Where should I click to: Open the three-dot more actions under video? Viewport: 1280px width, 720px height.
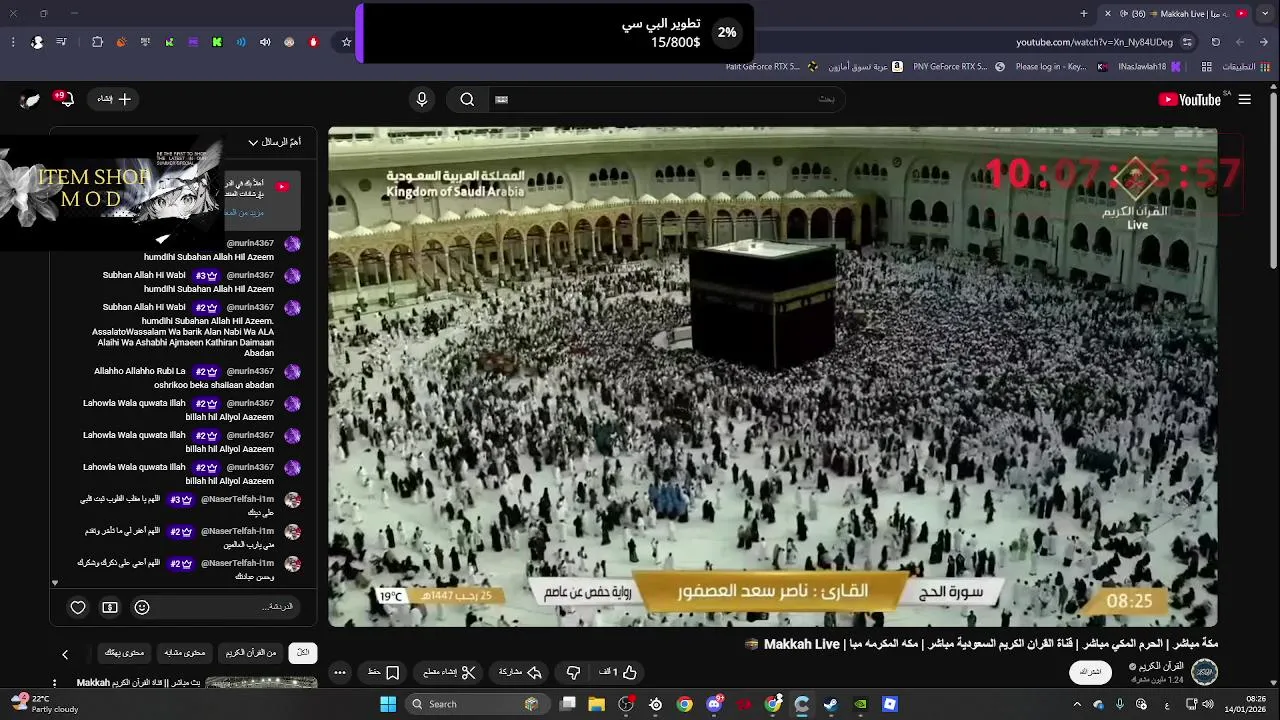pos(340,672)
